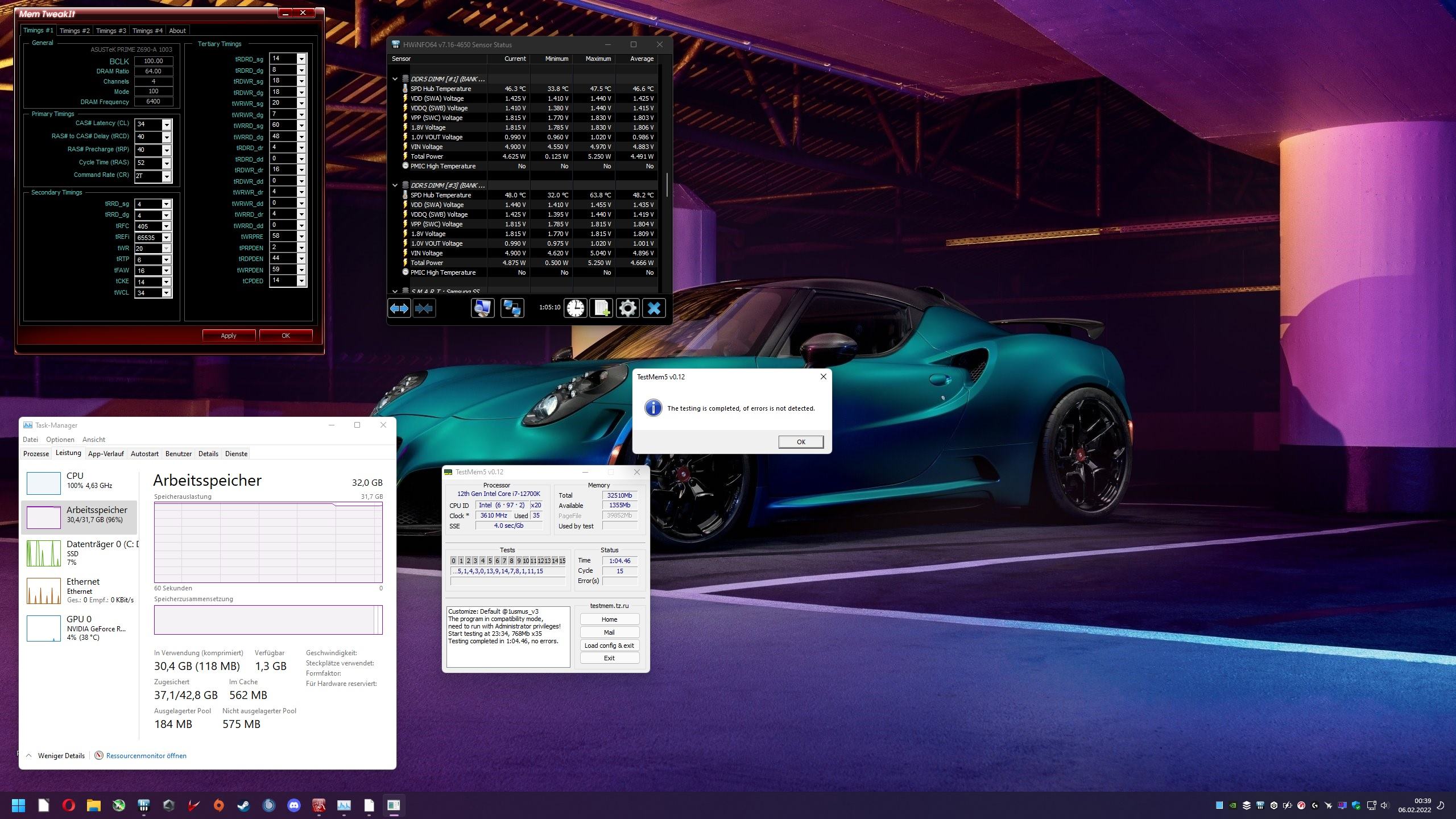Screen dimensions: 1456x819
Task: Switch to Timings #2 tab
Action: [x=75, y=31]
